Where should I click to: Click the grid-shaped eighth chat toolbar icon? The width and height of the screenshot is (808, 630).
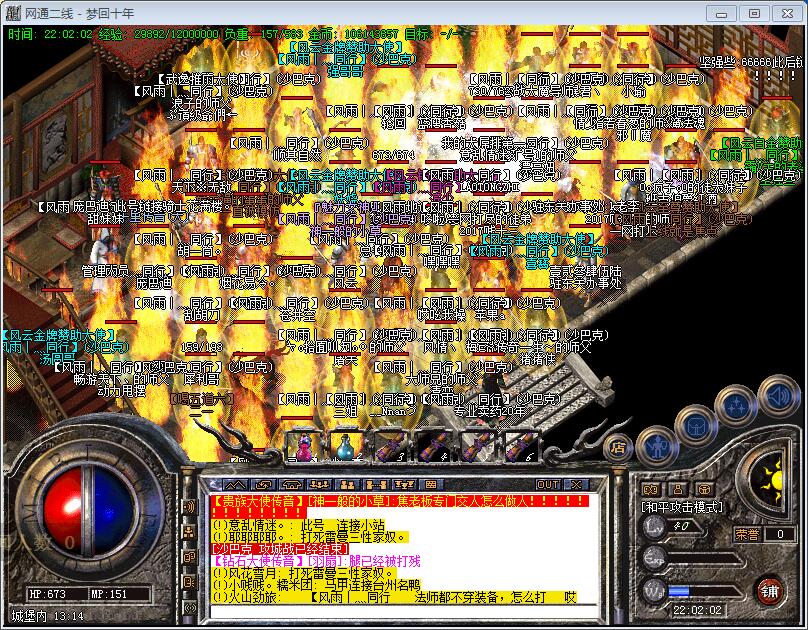431,484
